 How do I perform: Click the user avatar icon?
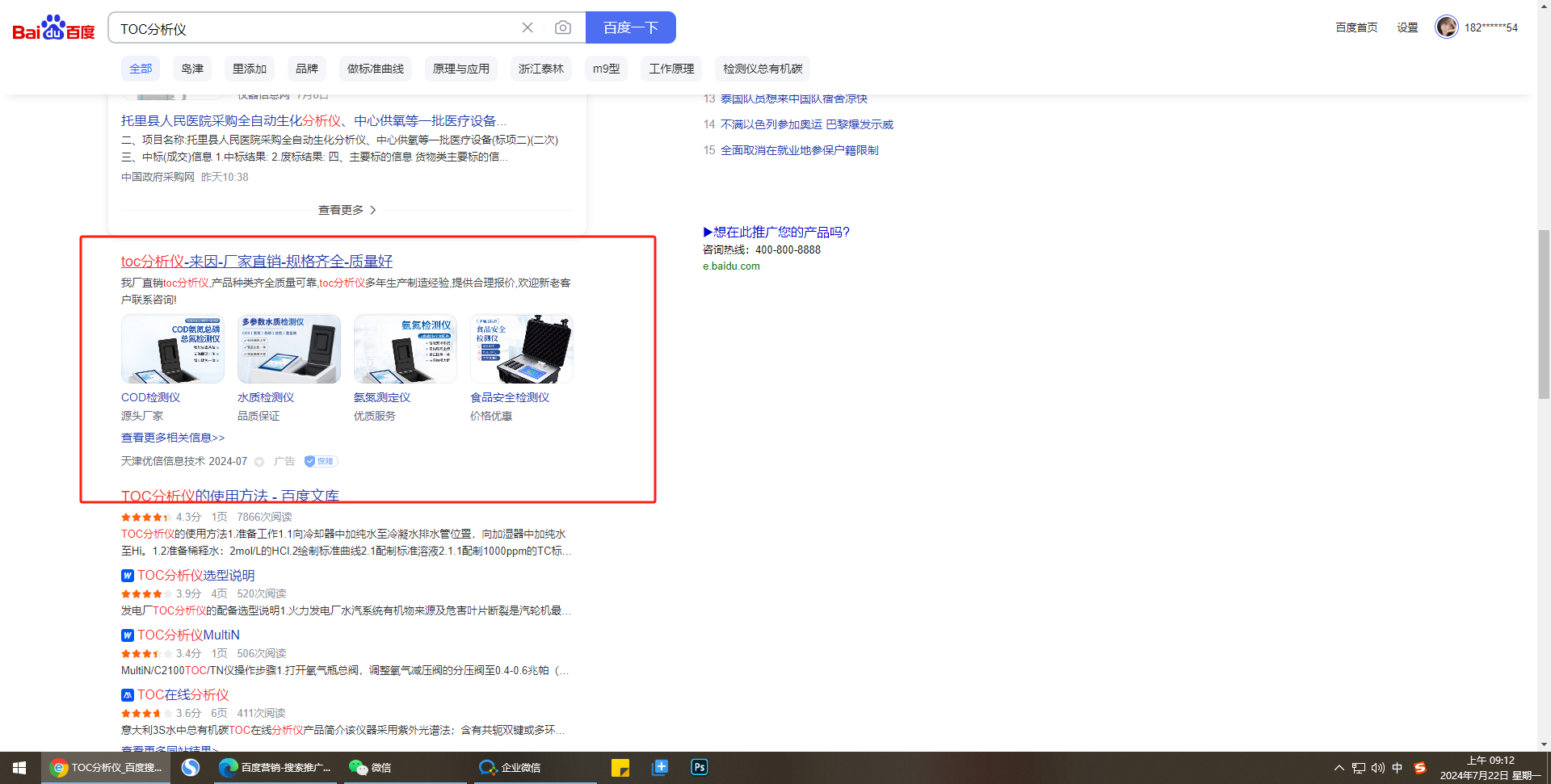point(1446,27)
